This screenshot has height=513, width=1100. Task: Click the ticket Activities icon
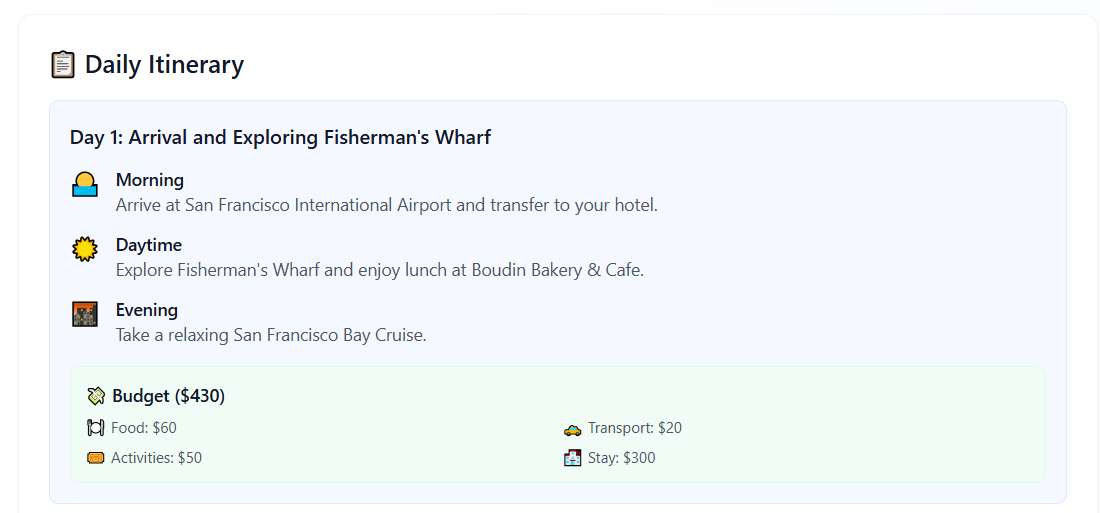[96, 458]
